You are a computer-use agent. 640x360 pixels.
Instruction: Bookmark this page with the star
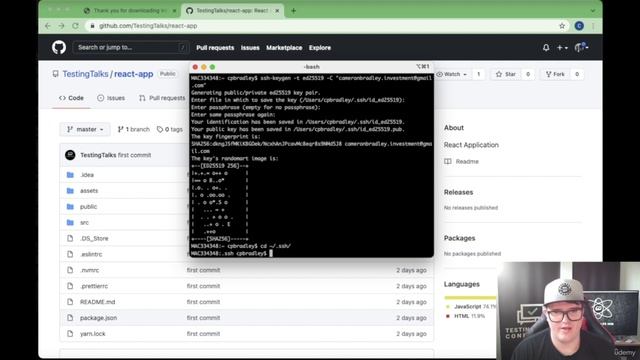(562, 26)
